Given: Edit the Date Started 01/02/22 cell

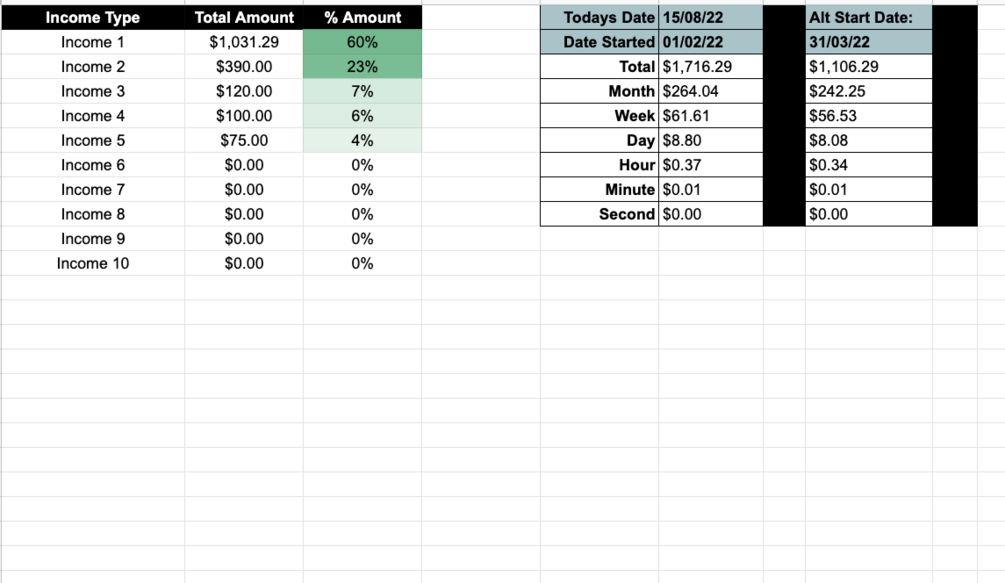Looking at the screenshot, I should 710,42.
